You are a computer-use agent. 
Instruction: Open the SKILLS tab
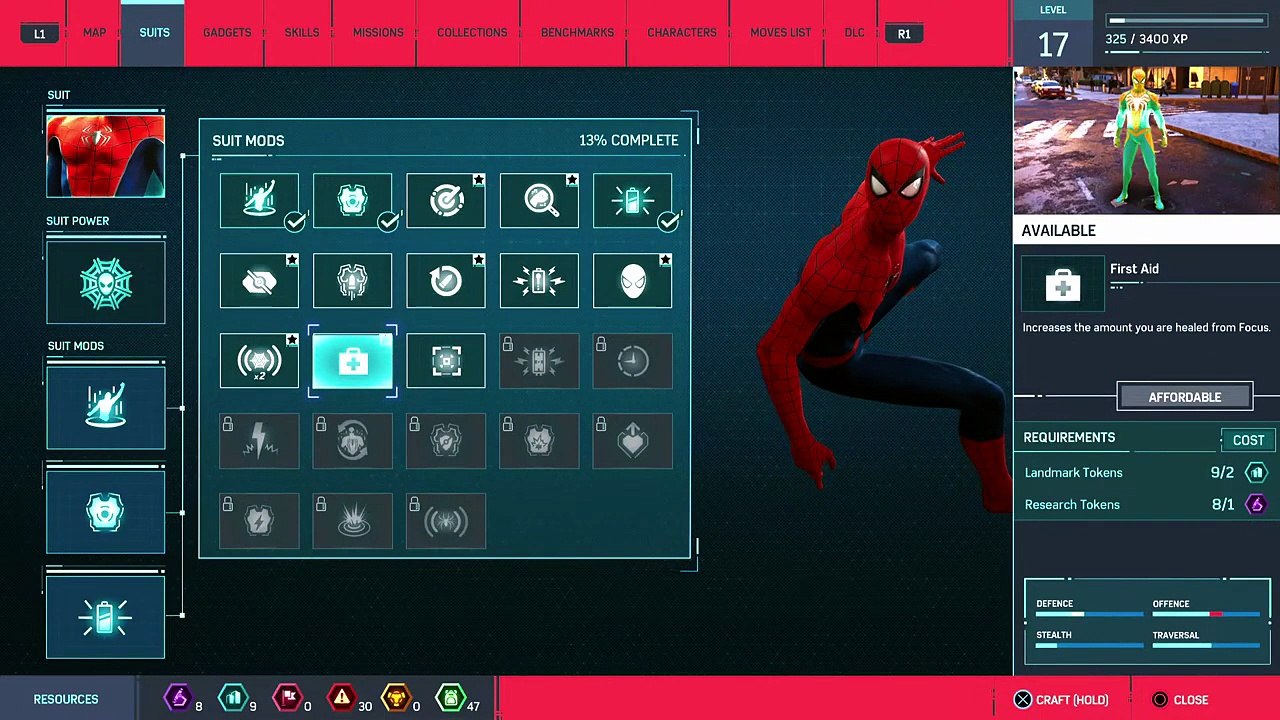(302, 33)
